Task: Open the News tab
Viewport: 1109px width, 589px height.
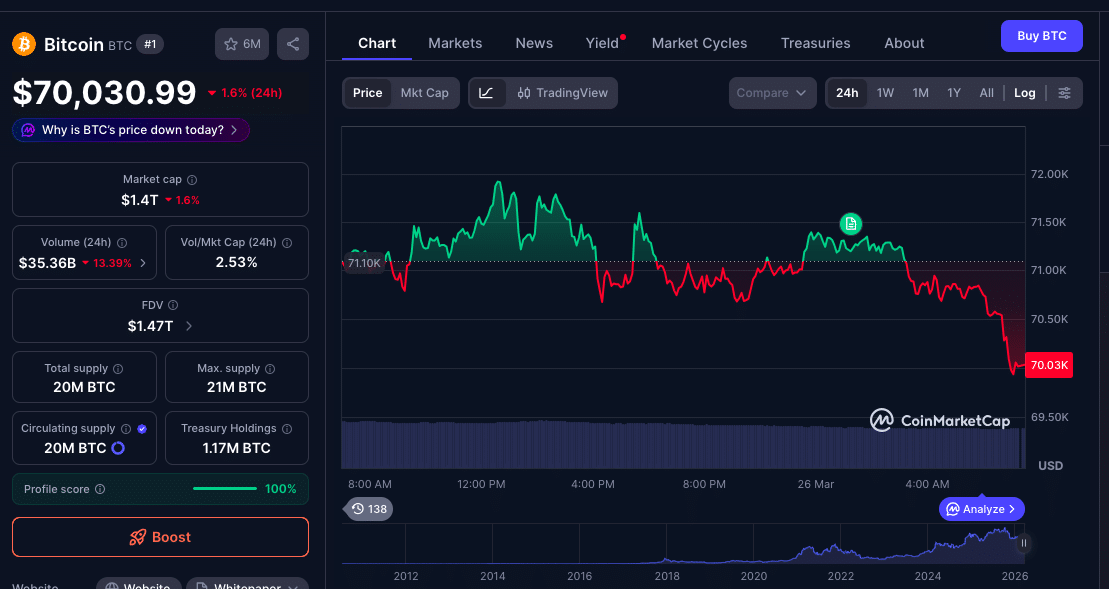Action: pos(534,43)
